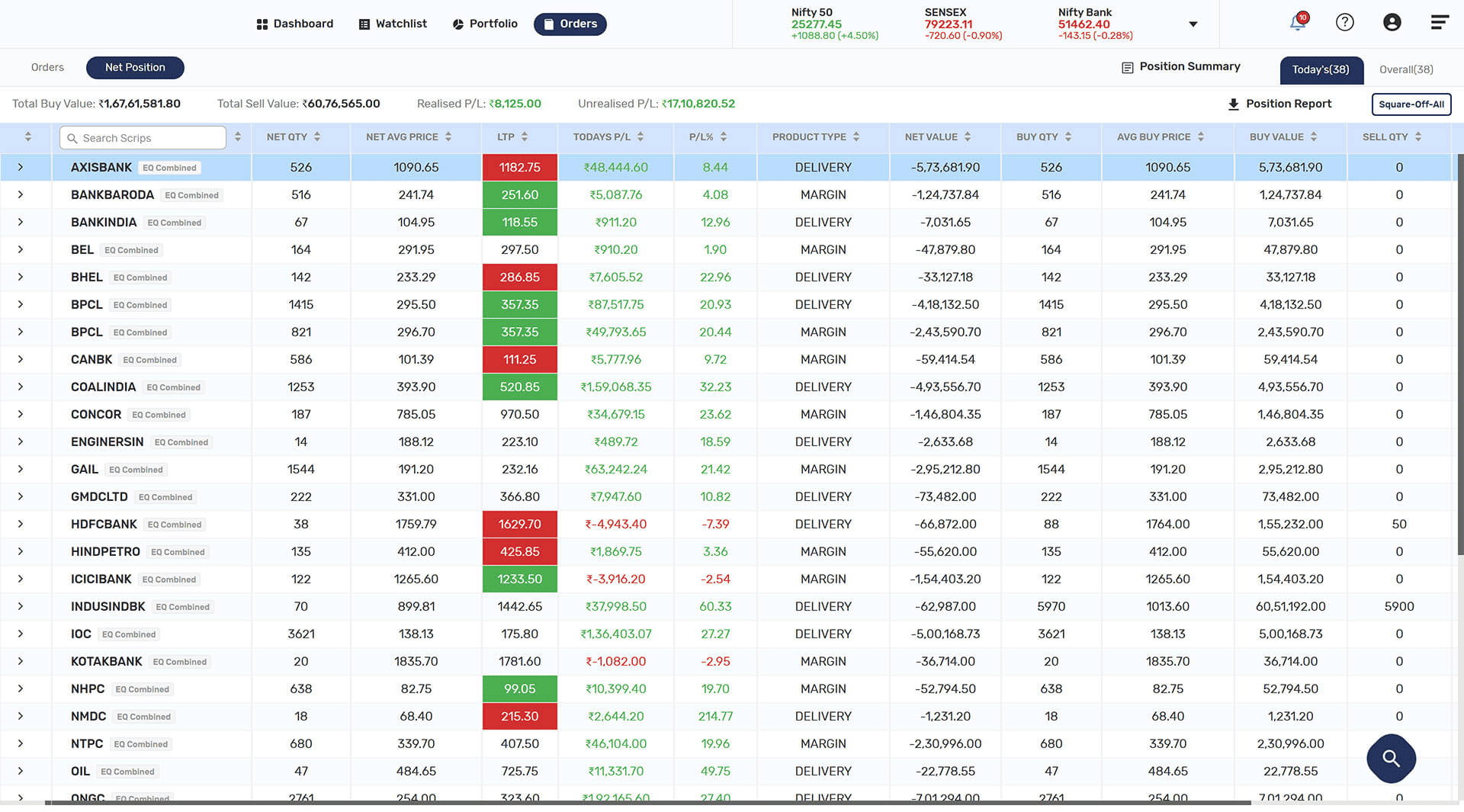Sort by AVG BUY PRICE column arrows
Viewport: 1464px width, 812px height.
[x=1201, y=137]
